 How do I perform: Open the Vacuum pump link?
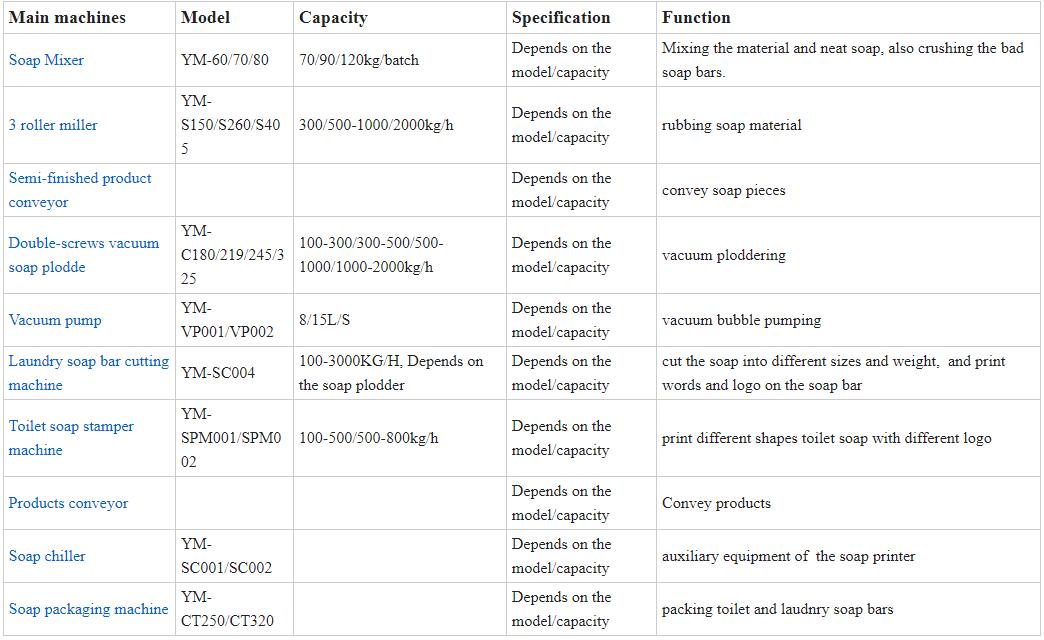[55, 320]
